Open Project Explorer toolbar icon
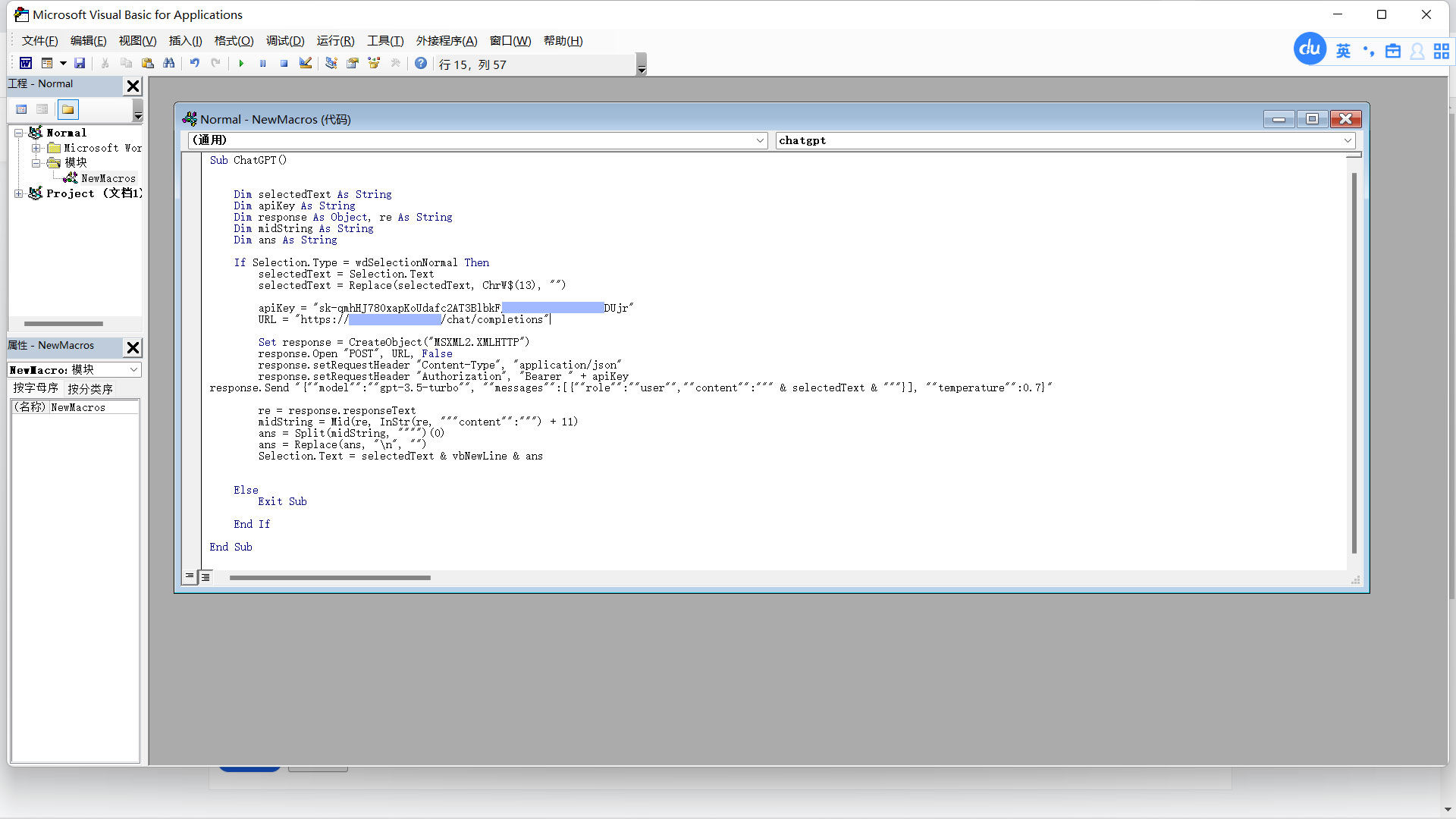The height and width of the screenshot is (819, 1456). coord(331,64)
